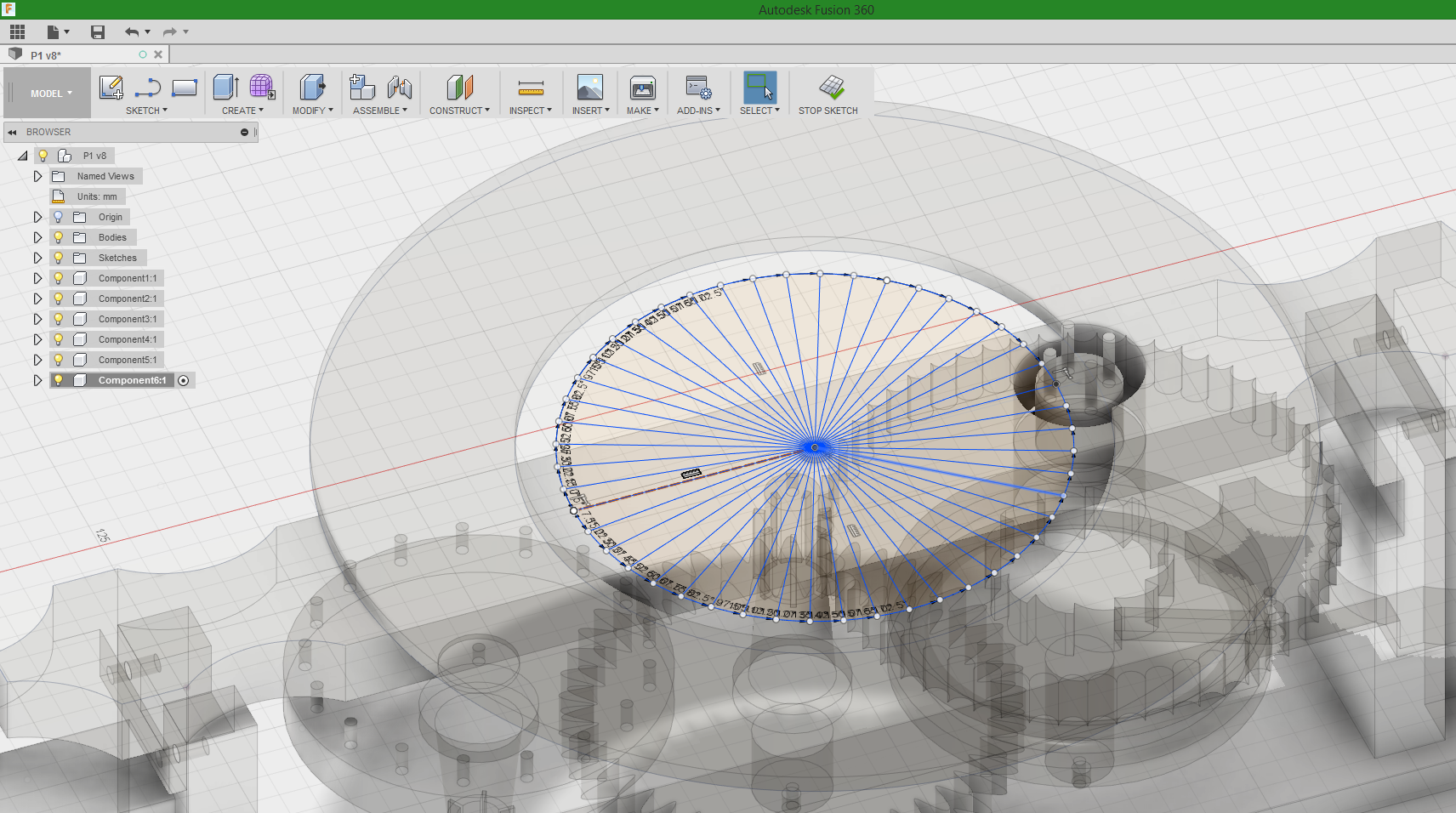The width and height of the screenshot is (1456, 813).
Task: Click the Redo arrow
Action: (x=170, y=32)
